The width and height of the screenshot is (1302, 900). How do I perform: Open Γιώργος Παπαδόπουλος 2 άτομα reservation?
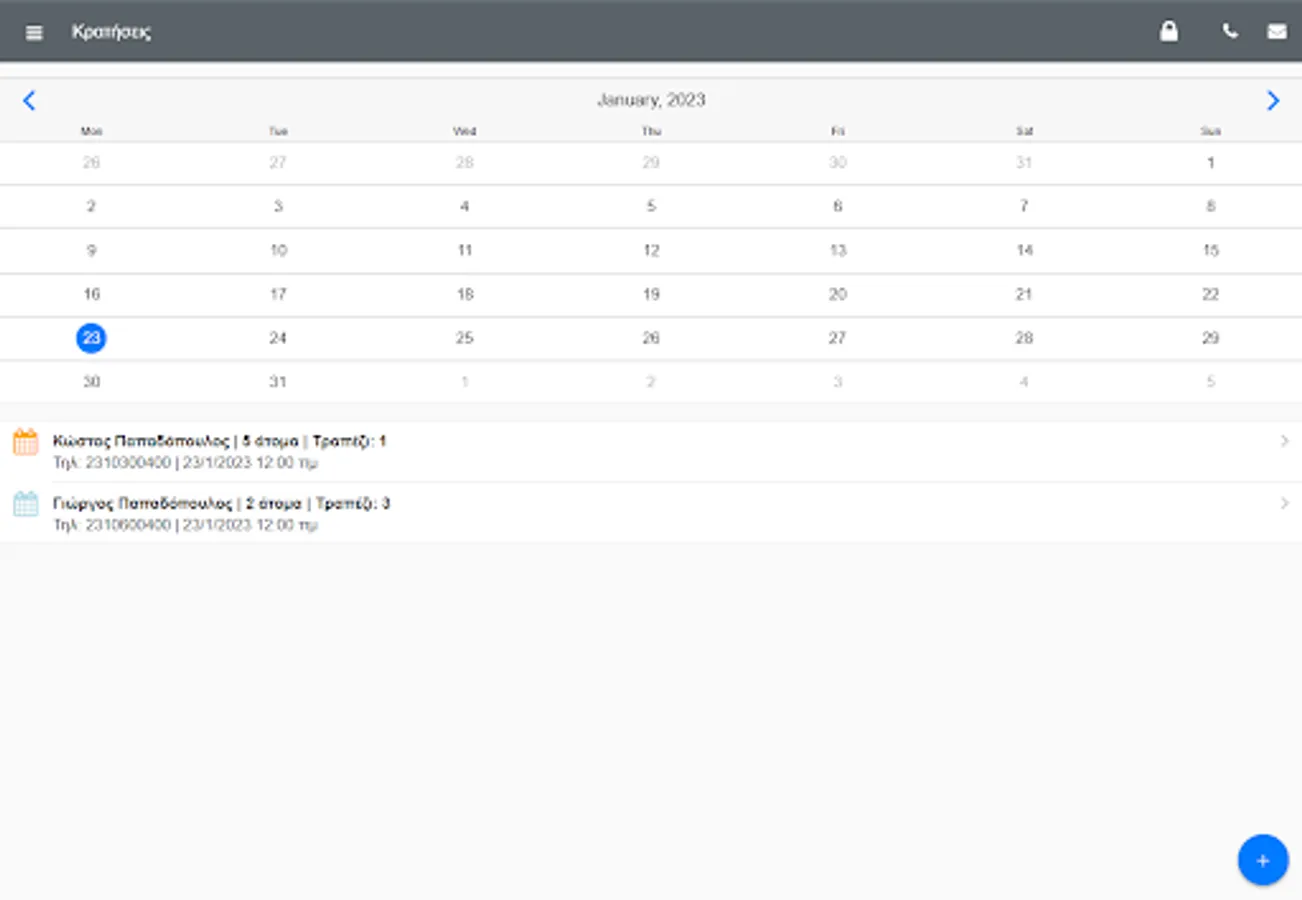click(x=651, y=513)
